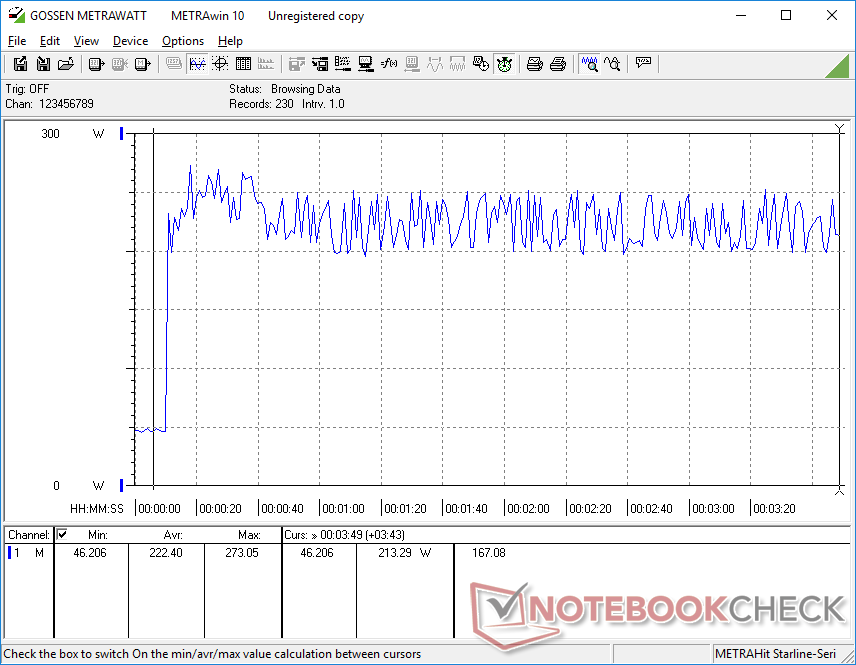Toggle the Channel min/avr/max checkbox
This screenshot has height=665, width=856.
[62, 534]
